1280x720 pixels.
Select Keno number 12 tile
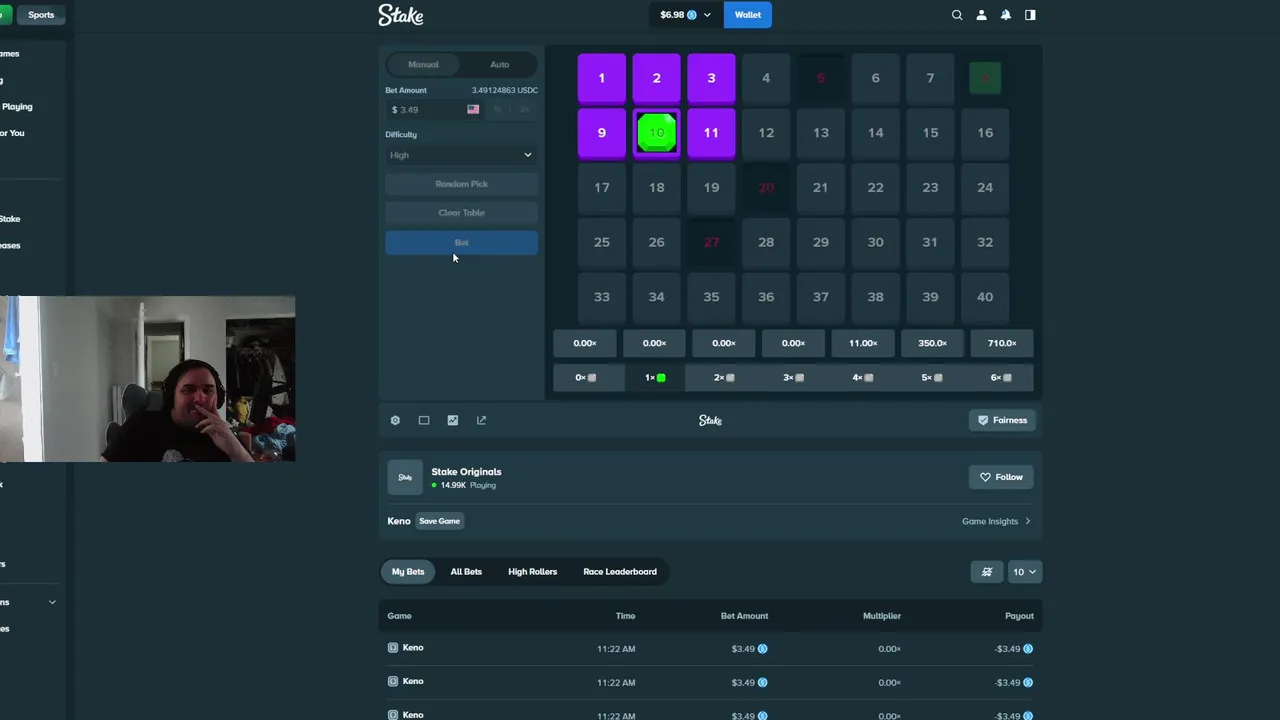[x=766, y=133]
